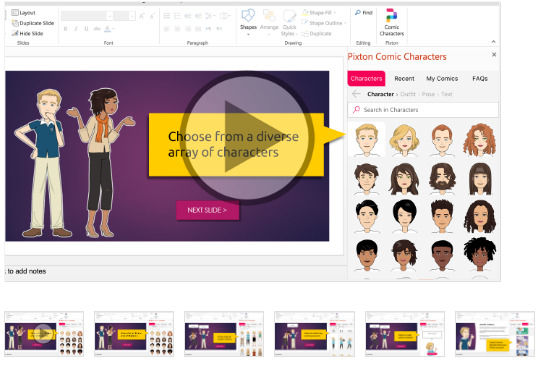Click the Shapes icon in Drawing group
The height and width of the screenshot is (365, 540).
pyautogui.click(x=248, y=21)
